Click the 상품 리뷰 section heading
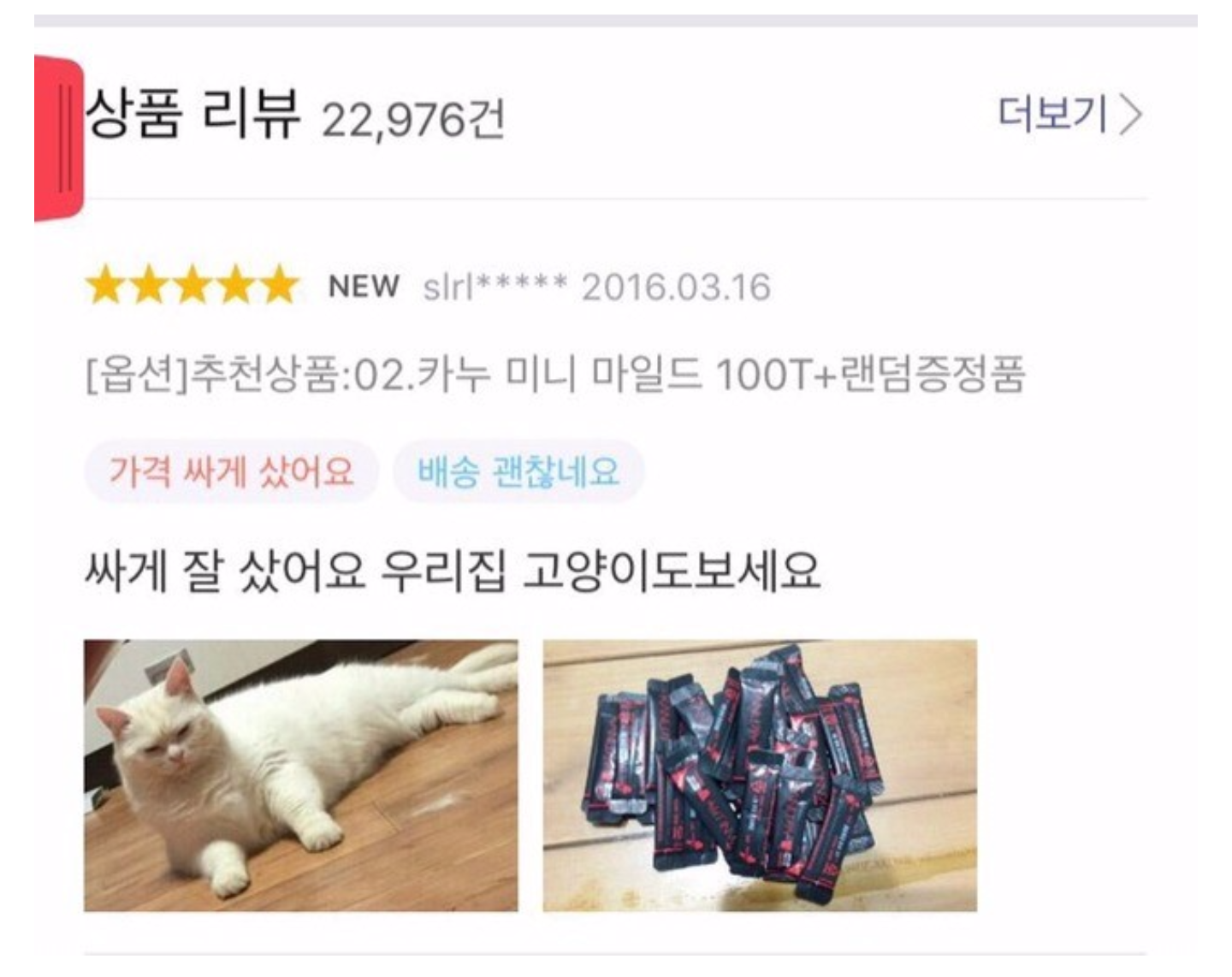 tap(192, 114)
